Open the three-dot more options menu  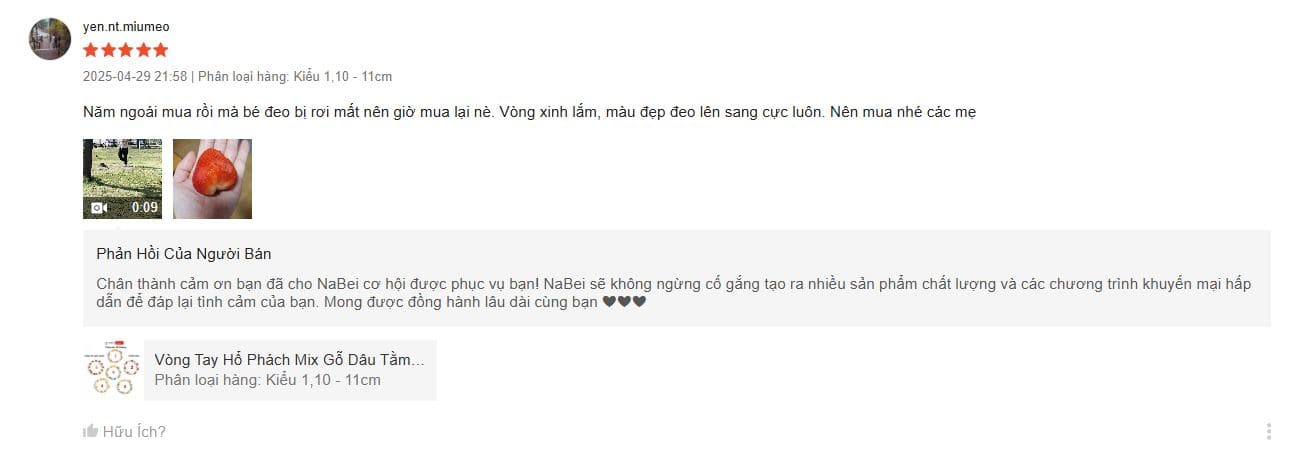(x=1268, y=432)
